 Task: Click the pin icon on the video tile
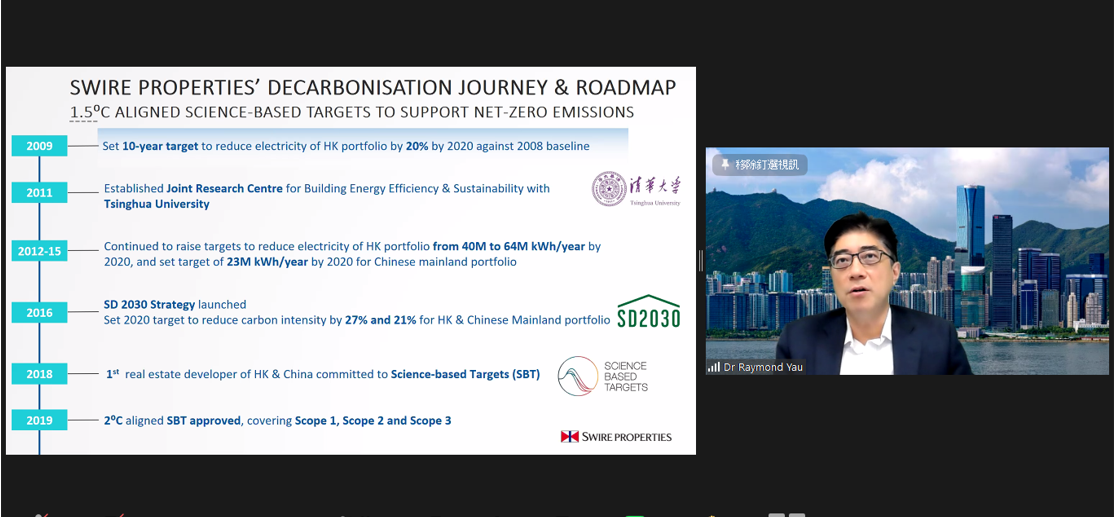725,165
